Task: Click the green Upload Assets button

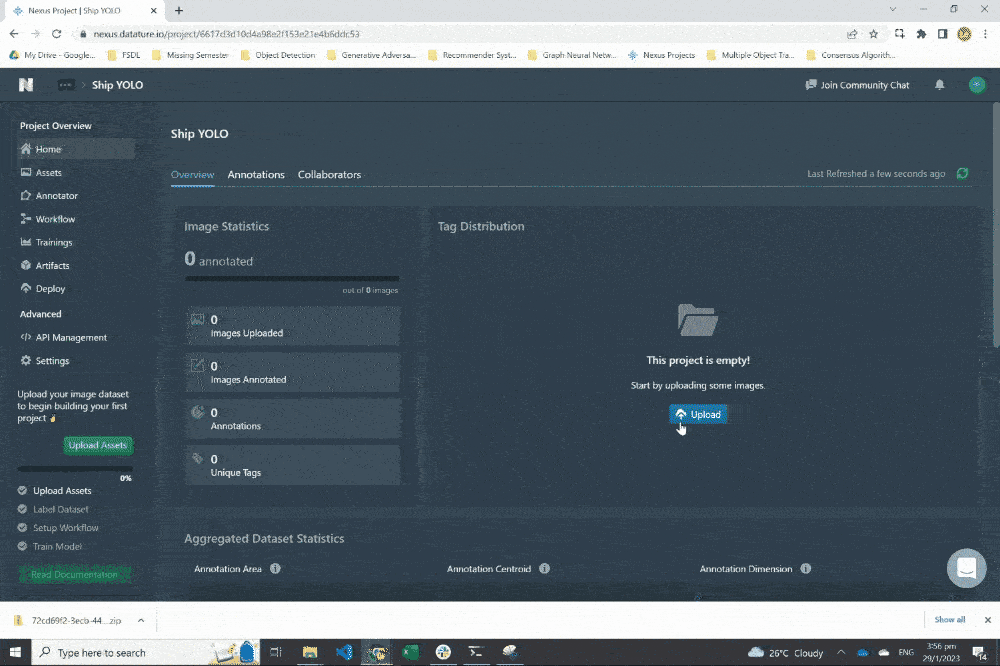Action: 98,445
